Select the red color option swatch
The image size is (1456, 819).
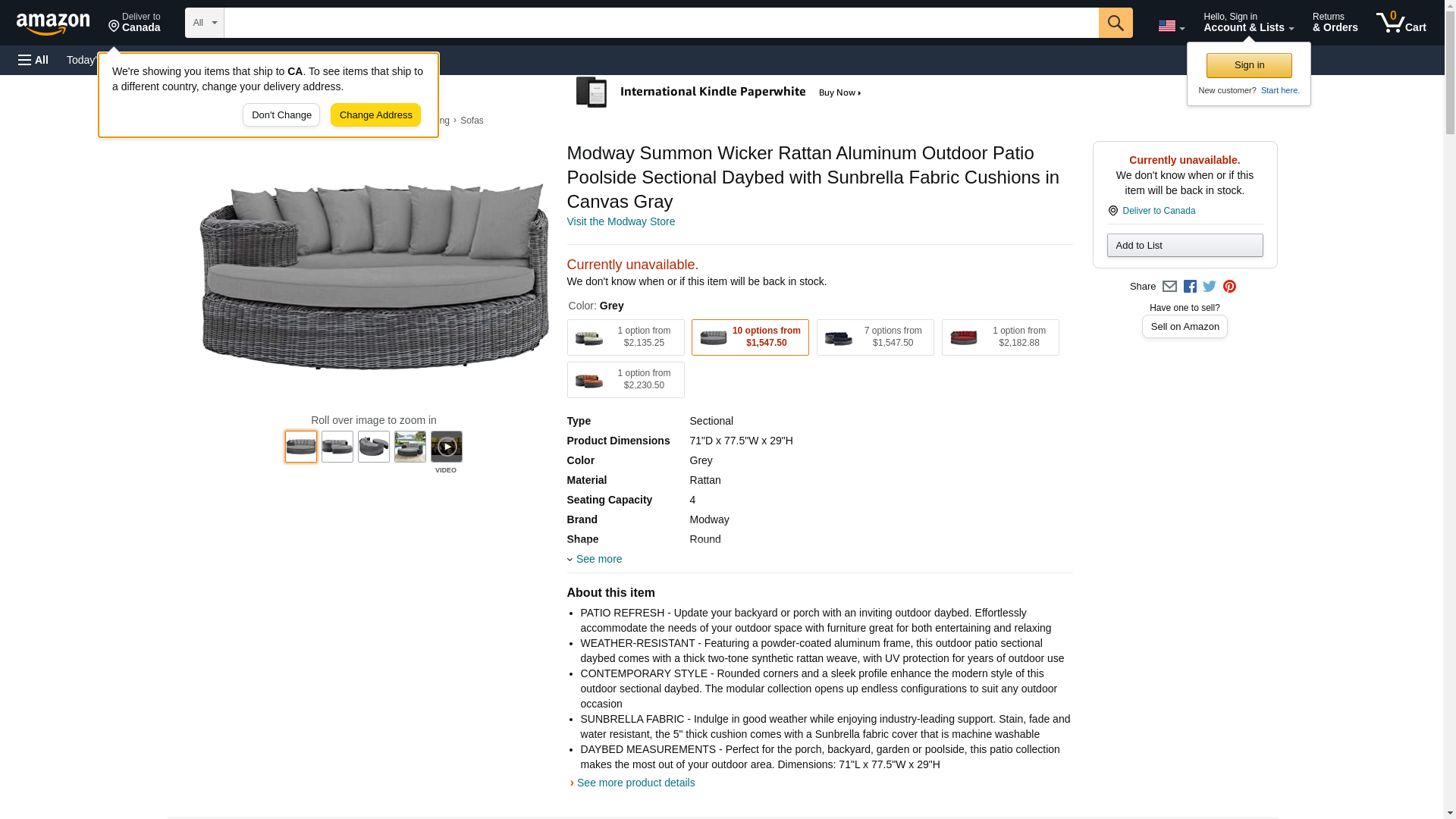click(x=1000, y=337)
